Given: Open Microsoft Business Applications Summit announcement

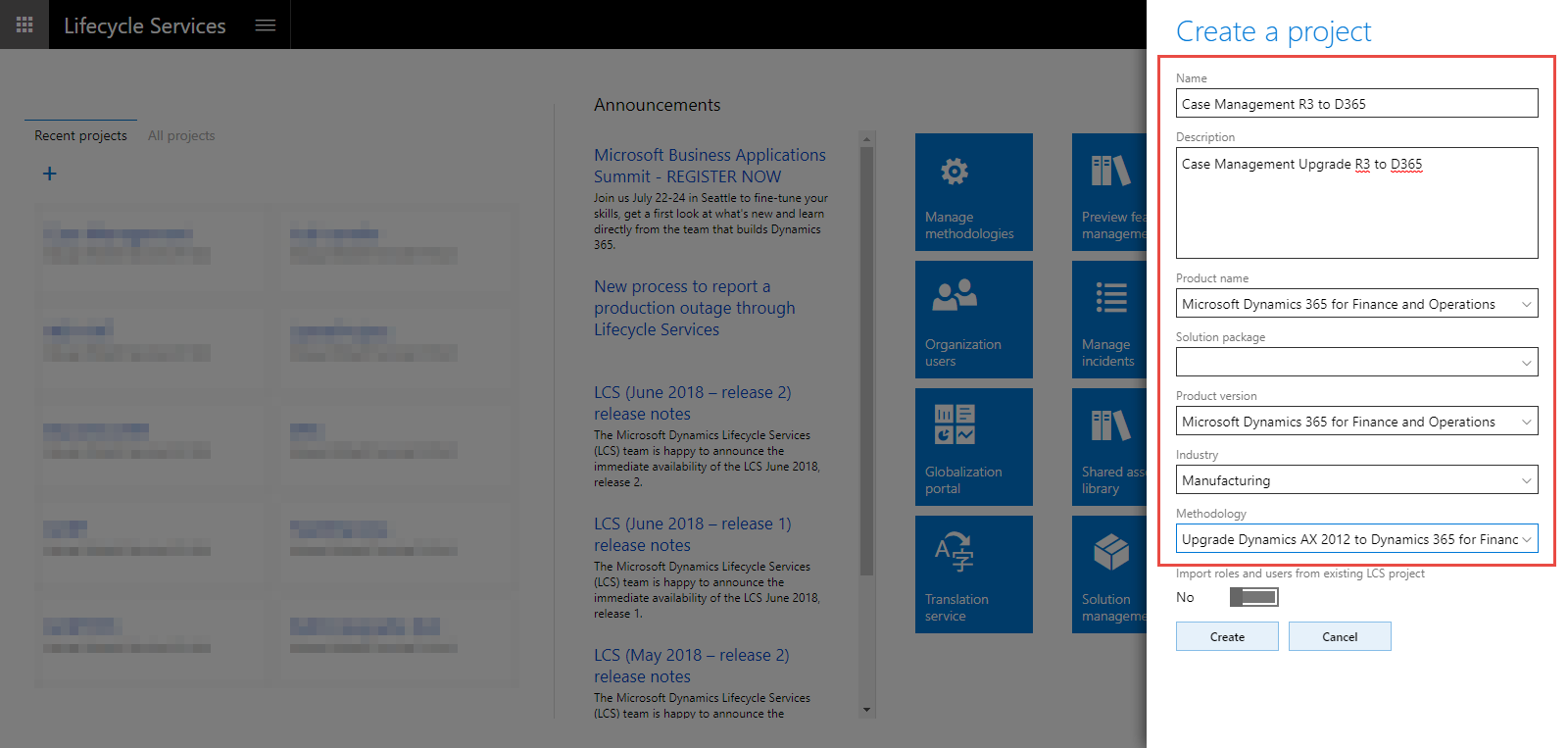Looking at the screenshot, I should [x=710, y=166].
